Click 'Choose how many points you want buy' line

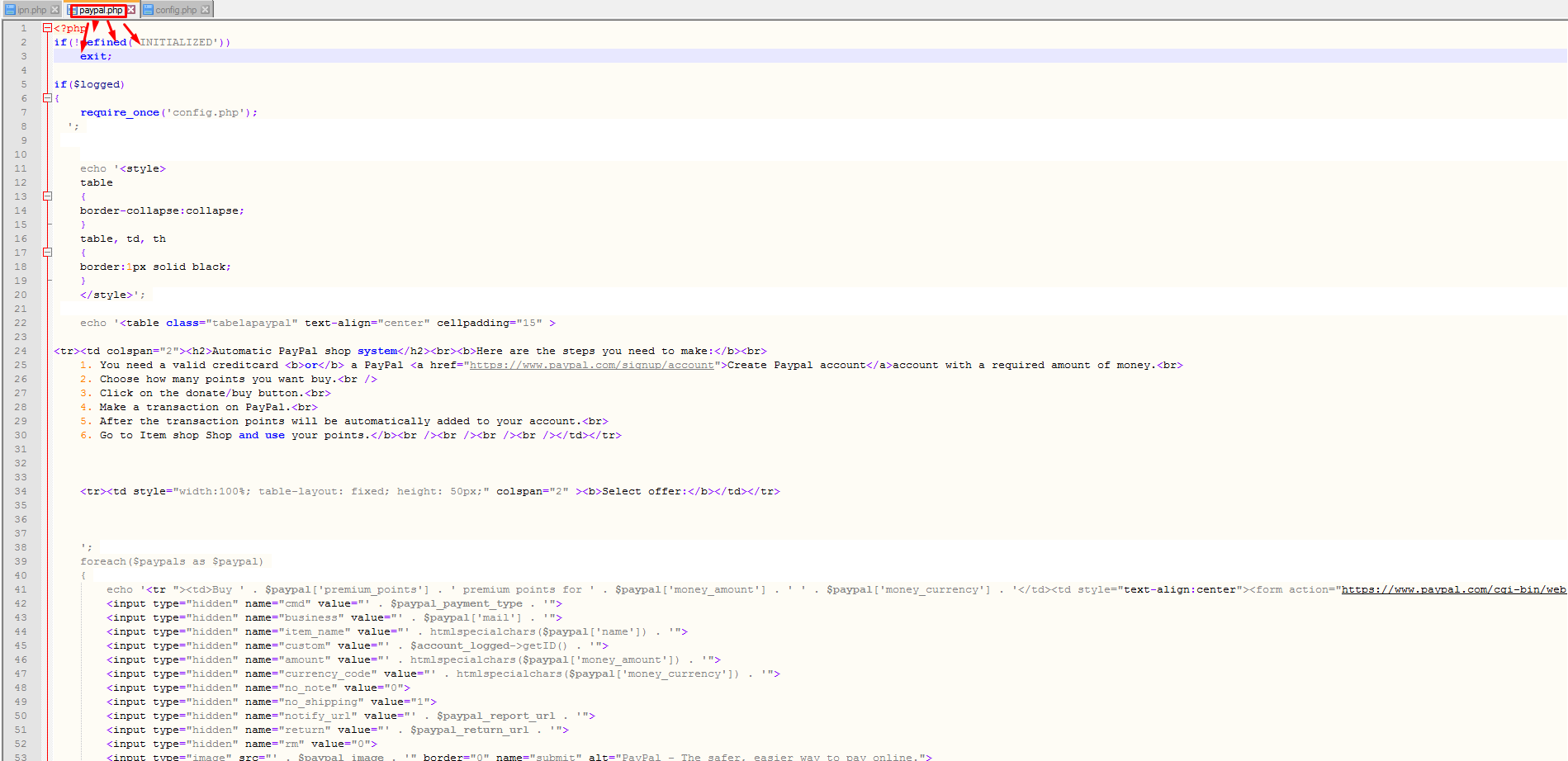click(x=229, y=379)
